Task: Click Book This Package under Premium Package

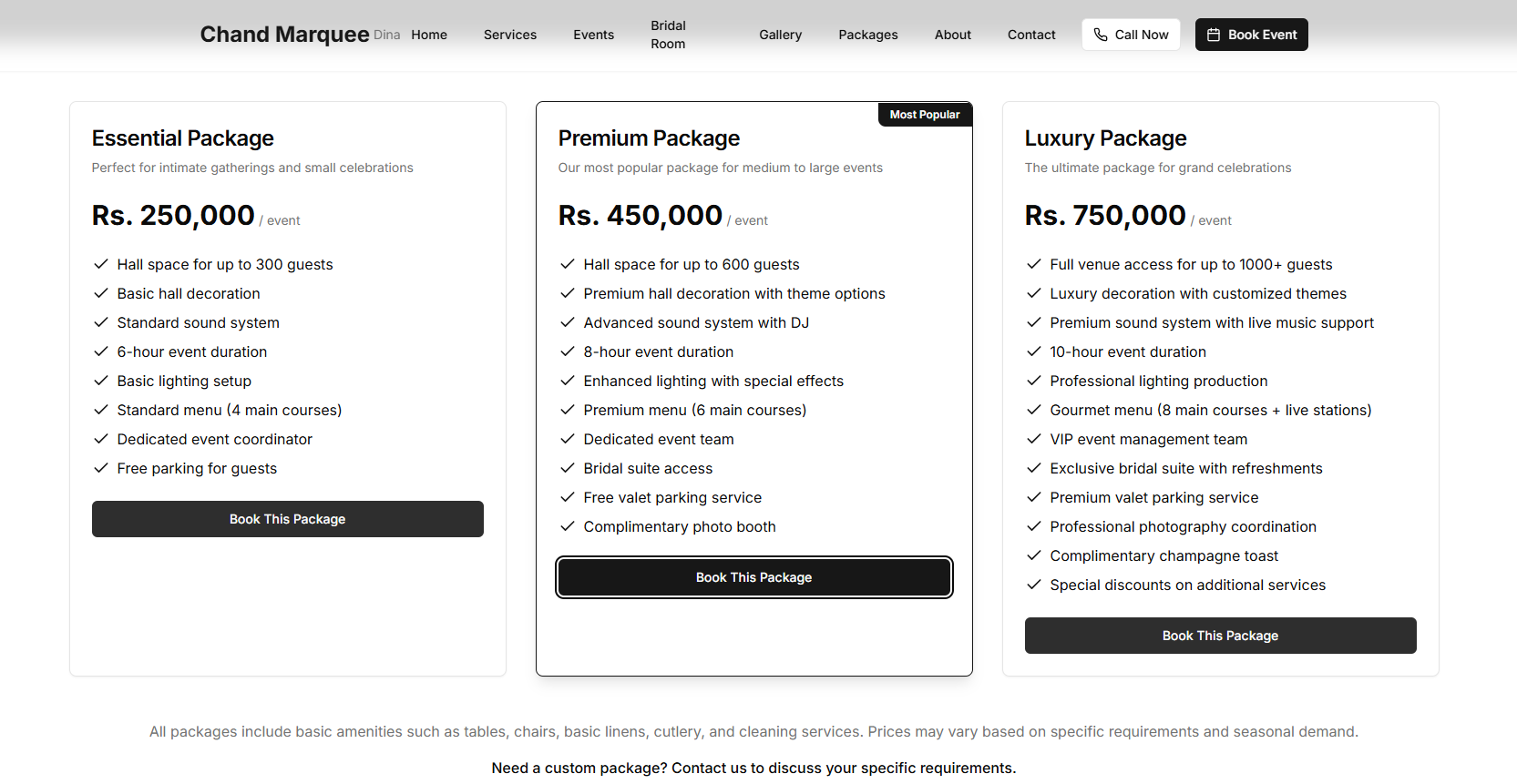Action: tap(753, 576)
